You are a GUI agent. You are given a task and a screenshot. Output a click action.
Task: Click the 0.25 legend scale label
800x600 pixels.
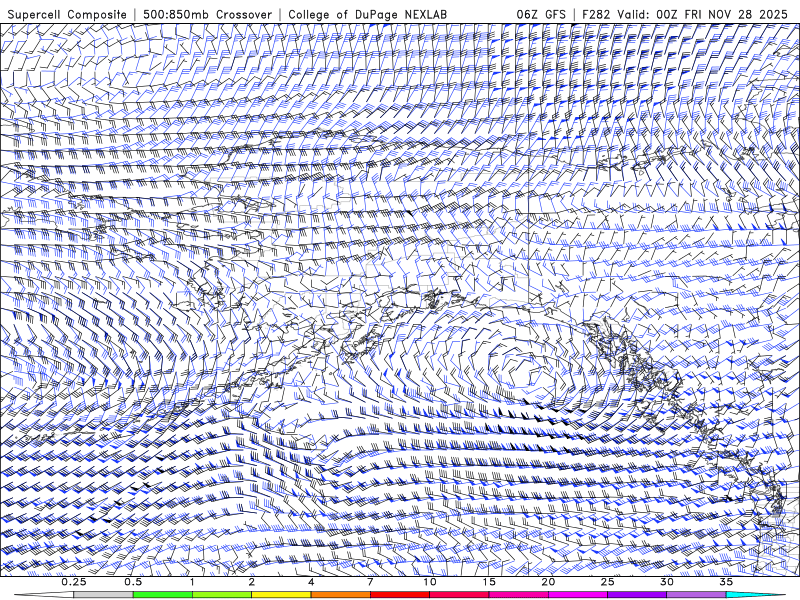74,582
